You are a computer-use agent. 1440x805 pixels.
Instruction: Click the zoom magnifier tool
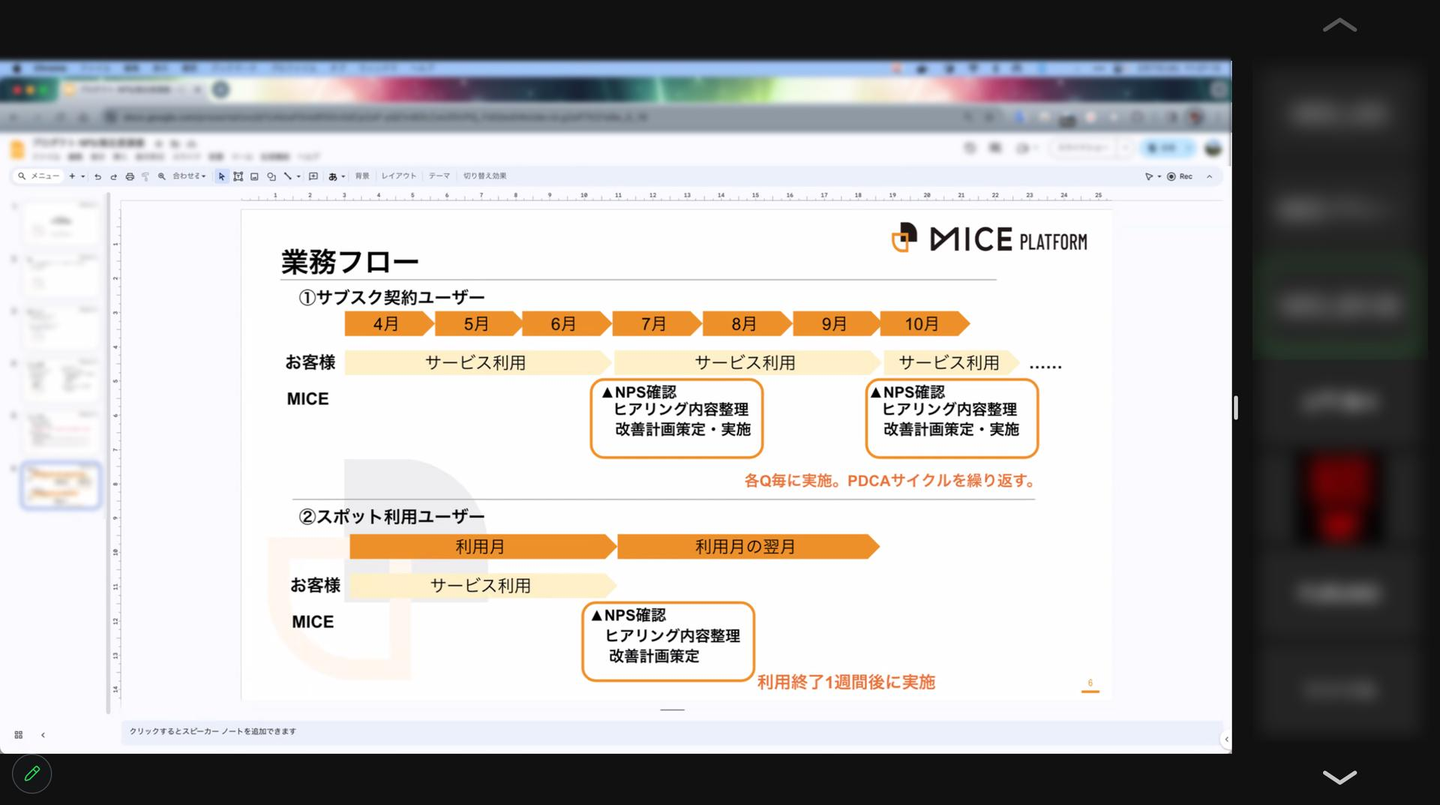pos(161,176)
